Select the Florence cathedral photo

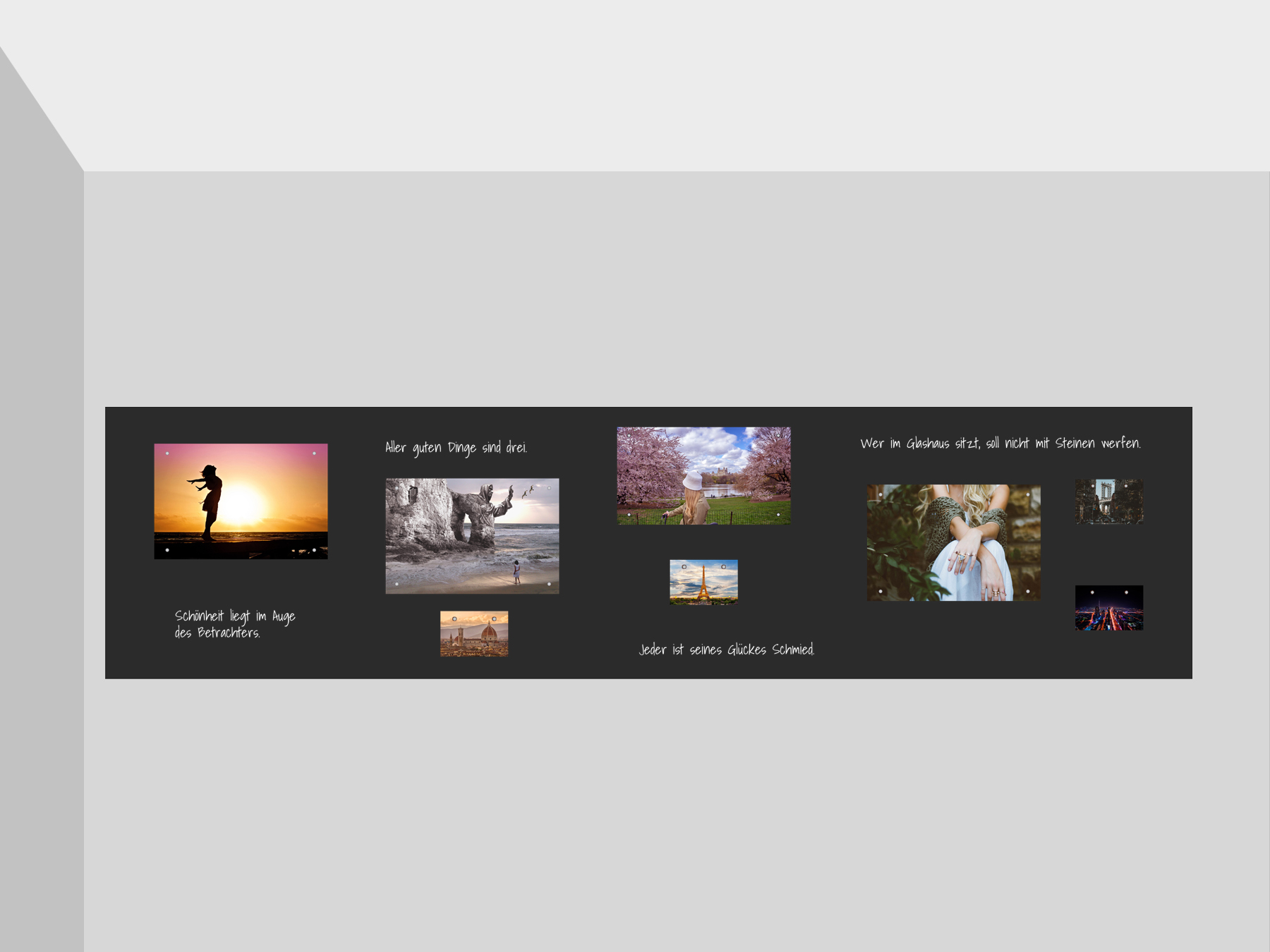point(474,633)
